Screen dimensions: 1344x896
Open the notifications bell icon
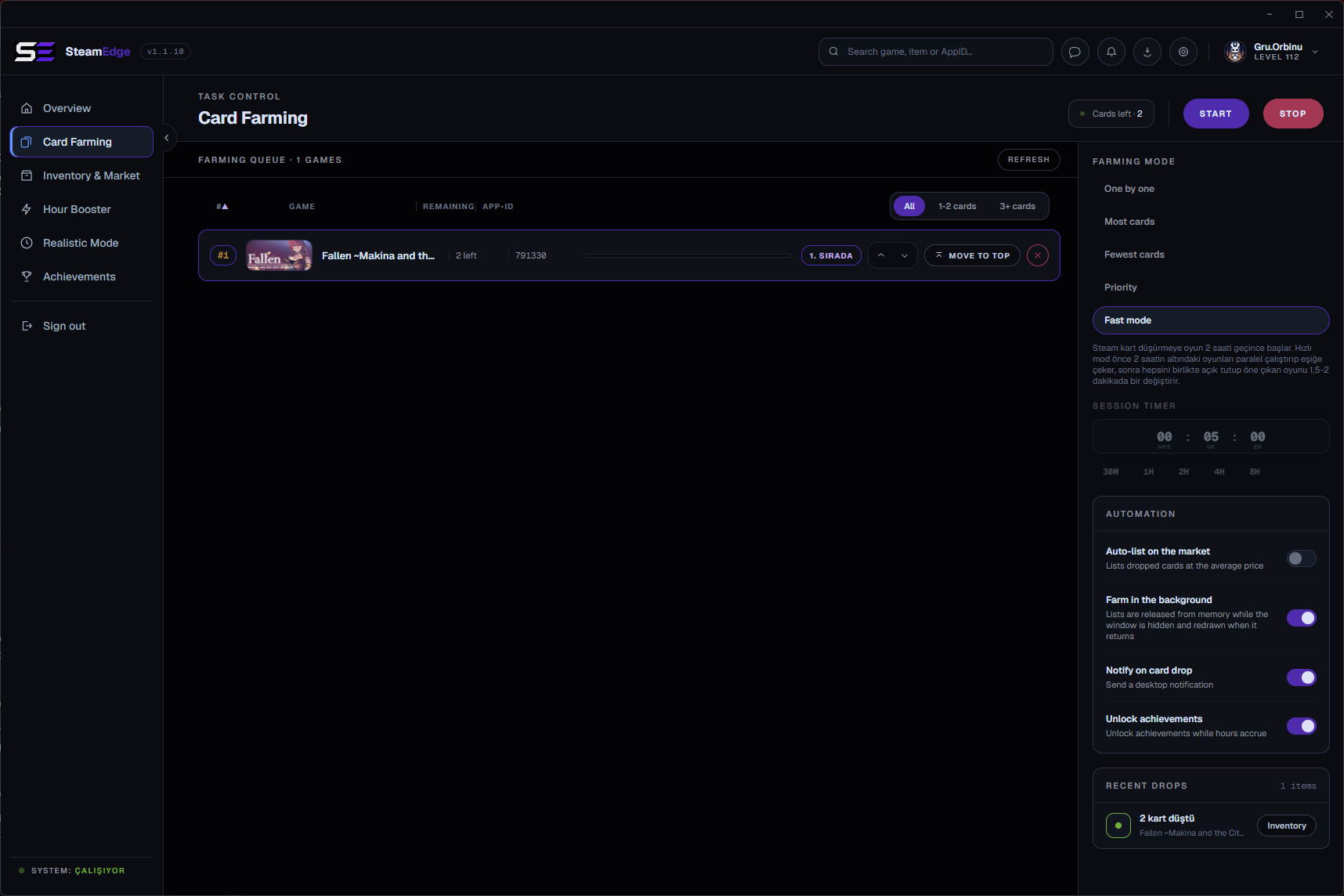point(1111,52)
